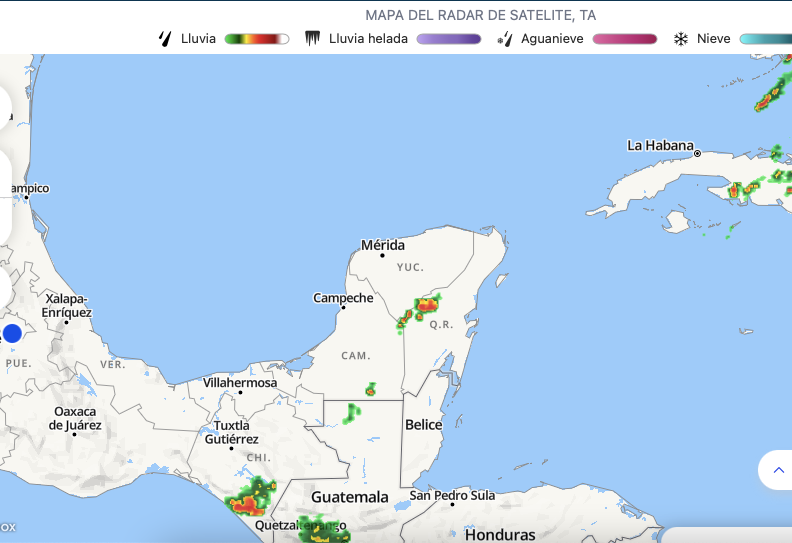Click the Campeche city label
This screenshot has width=792, height=543.
point(343,298)
